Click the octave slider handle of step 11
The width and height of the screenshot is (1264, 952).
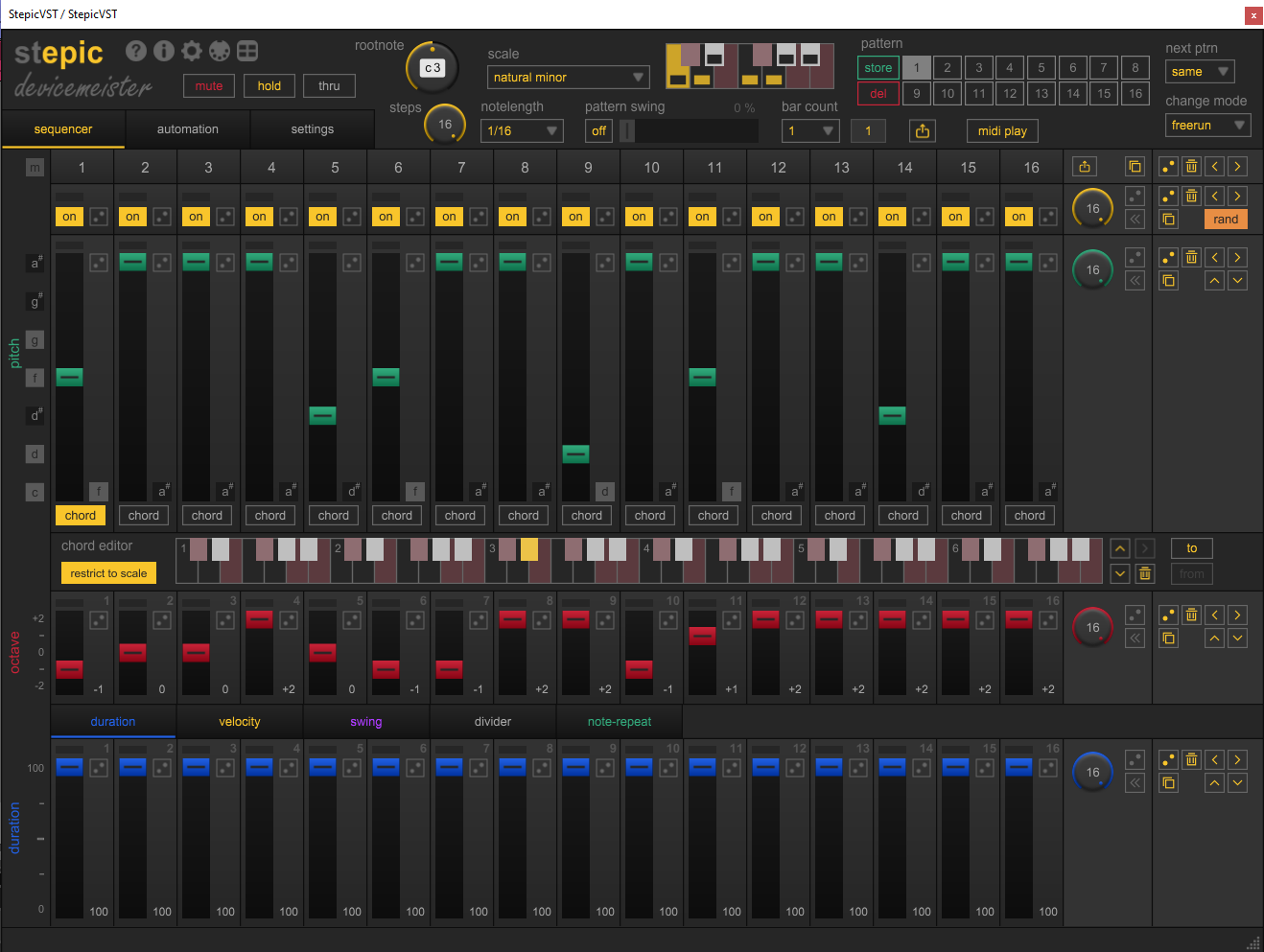tap(702, 636)
